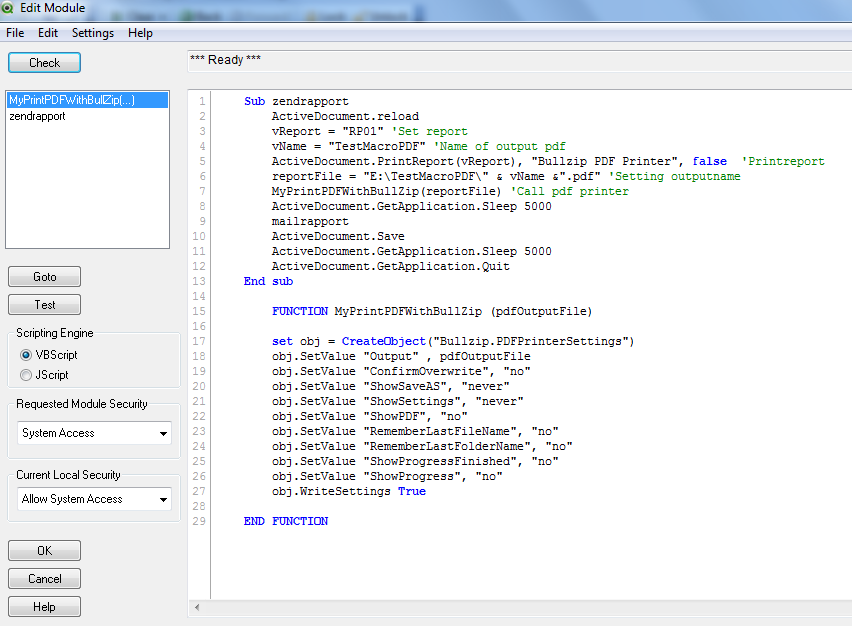Select zendrapport in the function list
852x626 pixels.
(x=37, y=116)
